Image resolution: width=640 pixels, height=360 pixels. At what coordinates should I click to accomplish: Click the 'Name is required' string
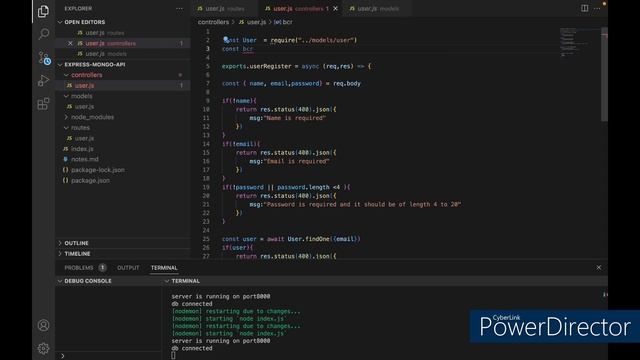point(295,118)
